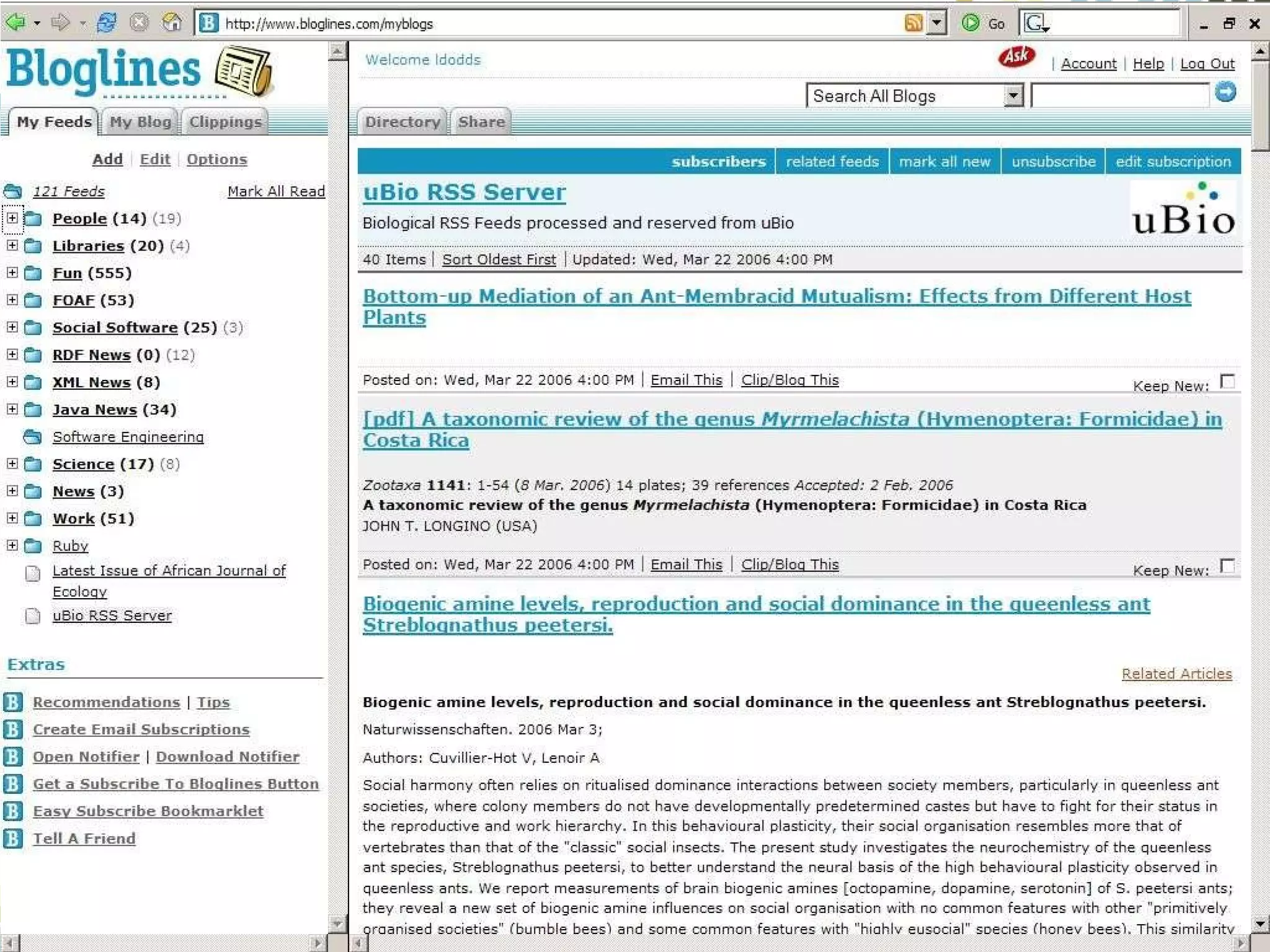Click the Mark All Read link
The height and width of the screenshot is (952, 1270).
click(x=276, y=192)
